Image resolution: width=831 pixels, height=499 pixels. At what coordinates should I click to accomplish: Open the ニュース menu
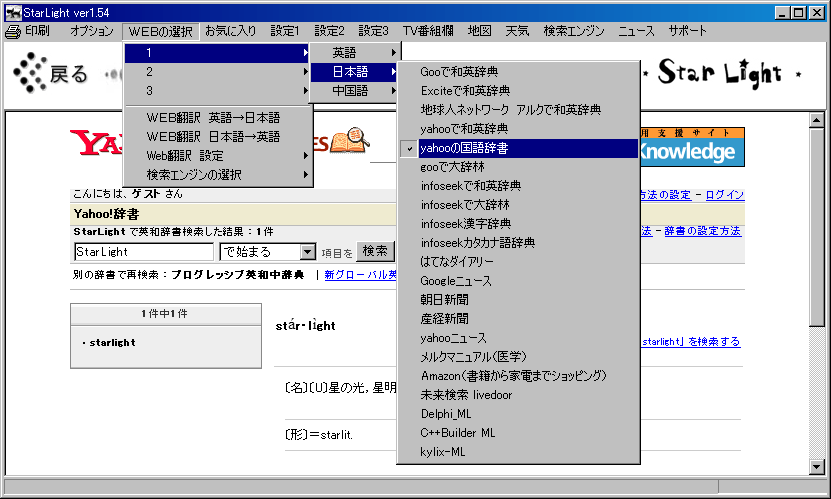tap(636, 31)
